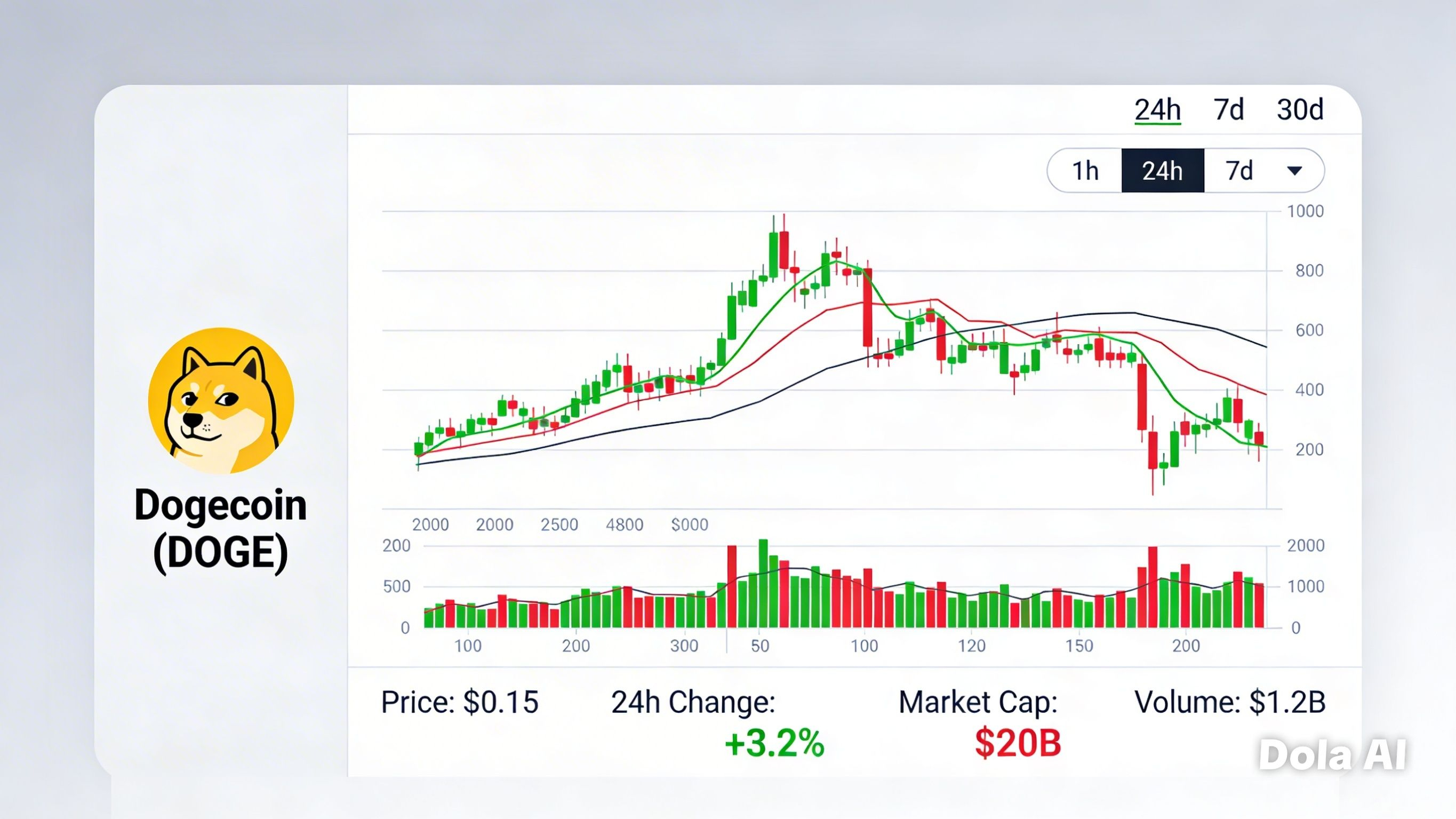Click the Volume: $1.2B label
The height and width of the screenshot is (819, 1456).
pos(1230,702)
